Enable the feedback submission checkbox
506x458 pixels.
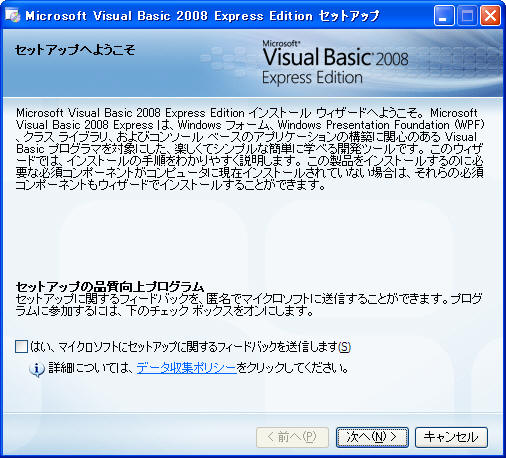[x=22, y=347]
